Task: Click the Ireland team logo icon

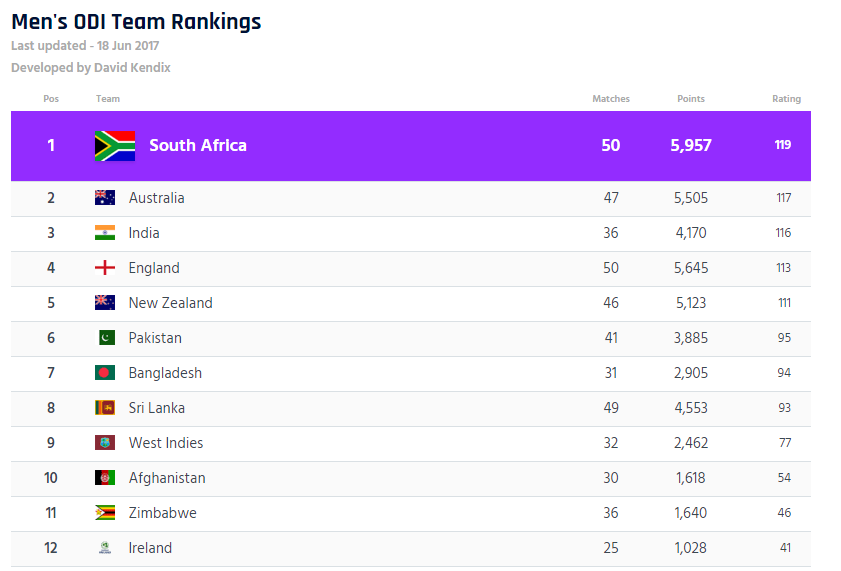Action: [x=105, y=548]
